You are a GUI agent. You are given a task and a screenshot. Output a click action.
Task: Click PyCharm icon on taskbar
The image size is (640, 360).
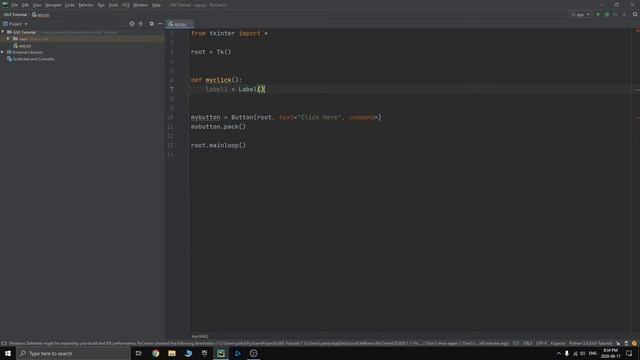[x=221, y=353]
